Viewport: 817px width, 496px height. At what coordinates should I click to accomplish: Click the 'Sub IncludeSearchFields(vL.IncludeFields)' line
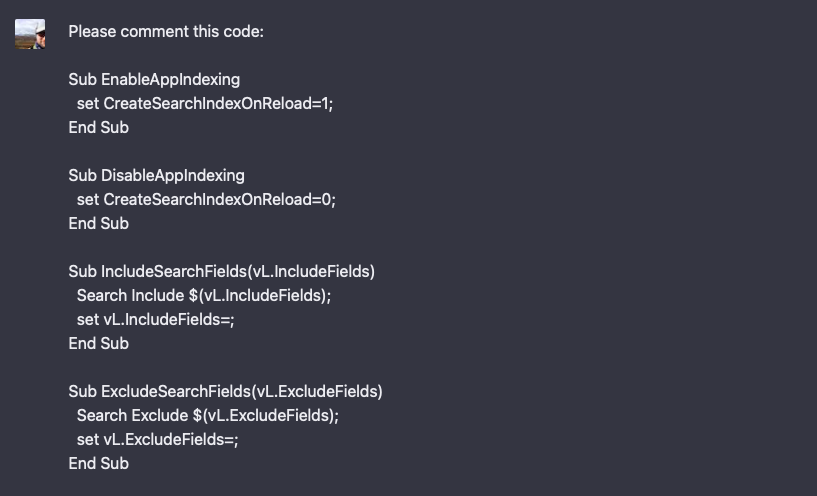click(221, 271)
